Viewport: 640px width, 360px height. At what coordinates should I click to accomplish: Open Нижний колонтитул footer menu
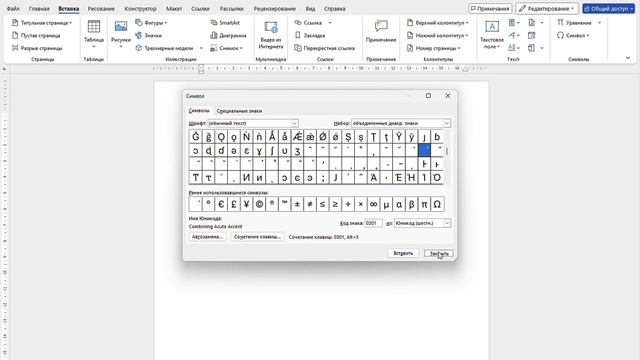(x=438, y=36)
